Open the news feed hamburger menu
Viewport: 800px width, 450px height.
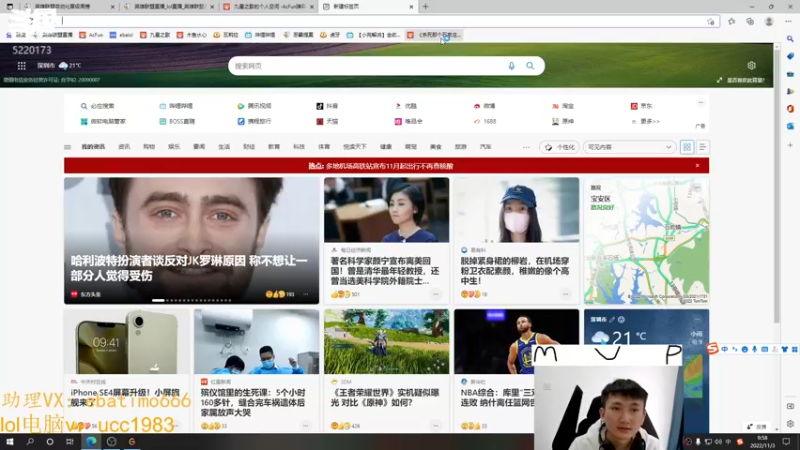point(67,147)
